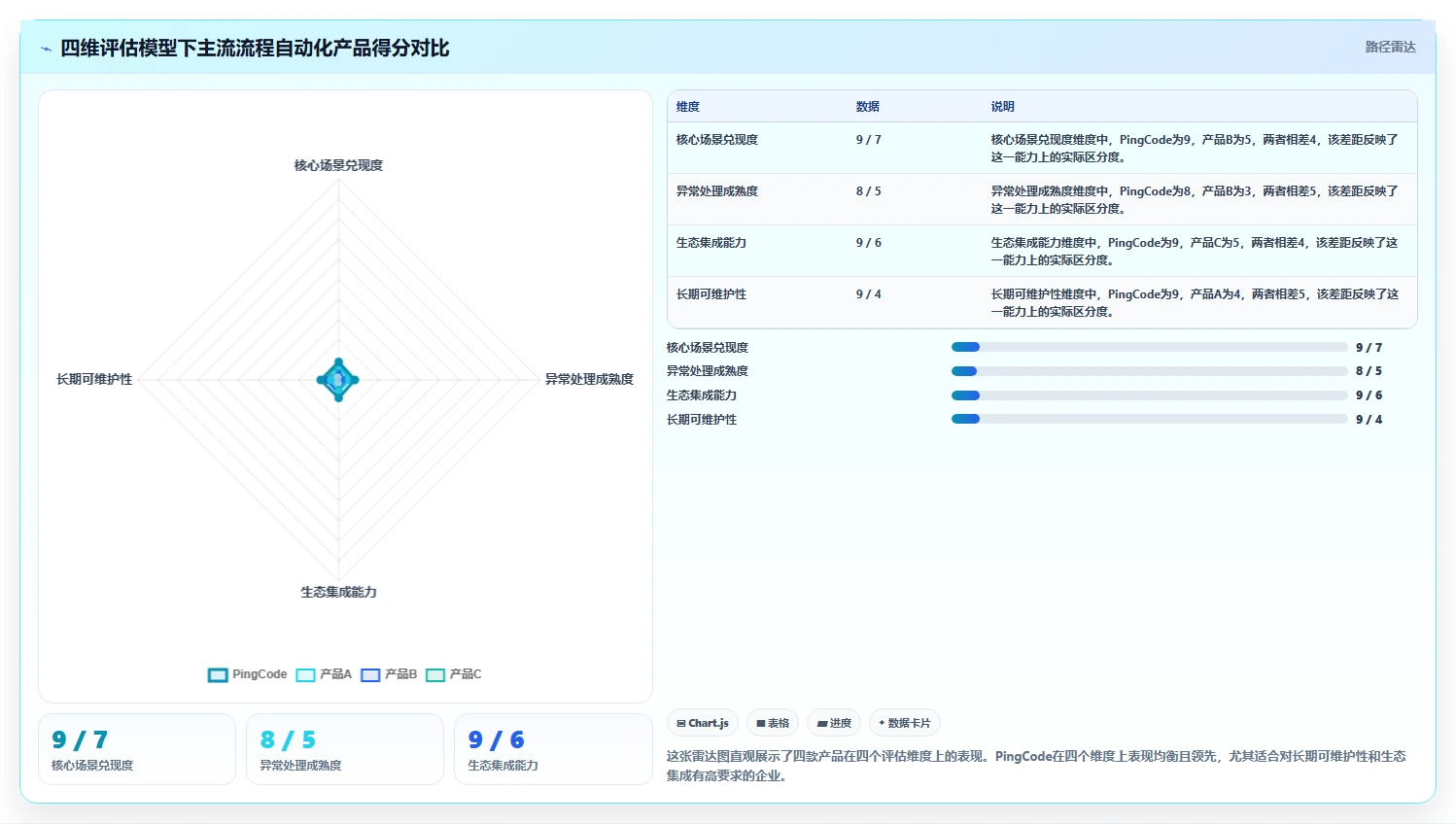Open the 9 / 6 生态集成能力 data card

pyautogui.click(x=553, y=749)
